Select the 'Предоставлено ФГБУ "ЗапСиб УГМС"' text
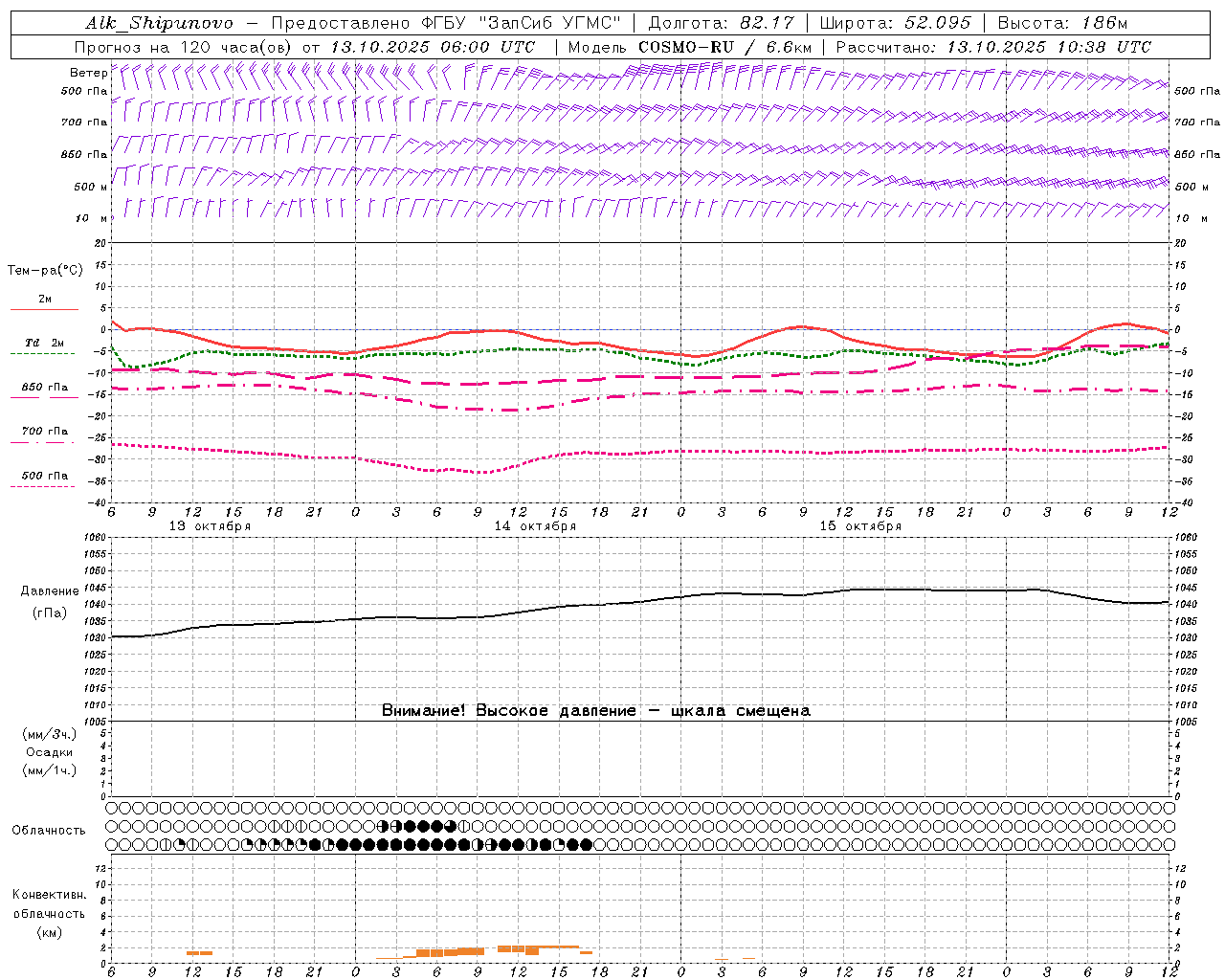This screenshot has height=980, width=1225. [447, 23]
